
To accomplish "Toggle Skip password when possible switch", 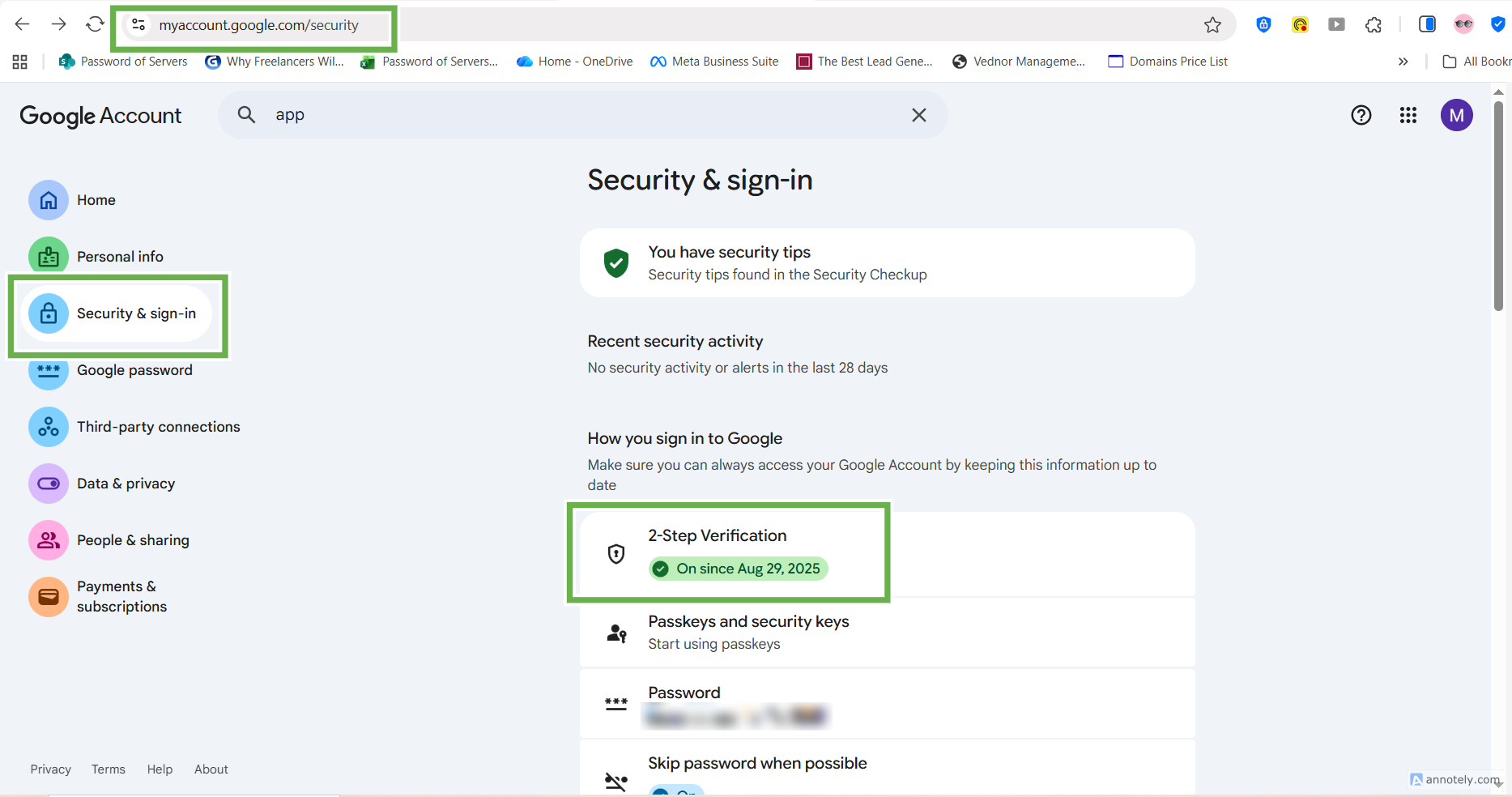I will coord(676,791).
